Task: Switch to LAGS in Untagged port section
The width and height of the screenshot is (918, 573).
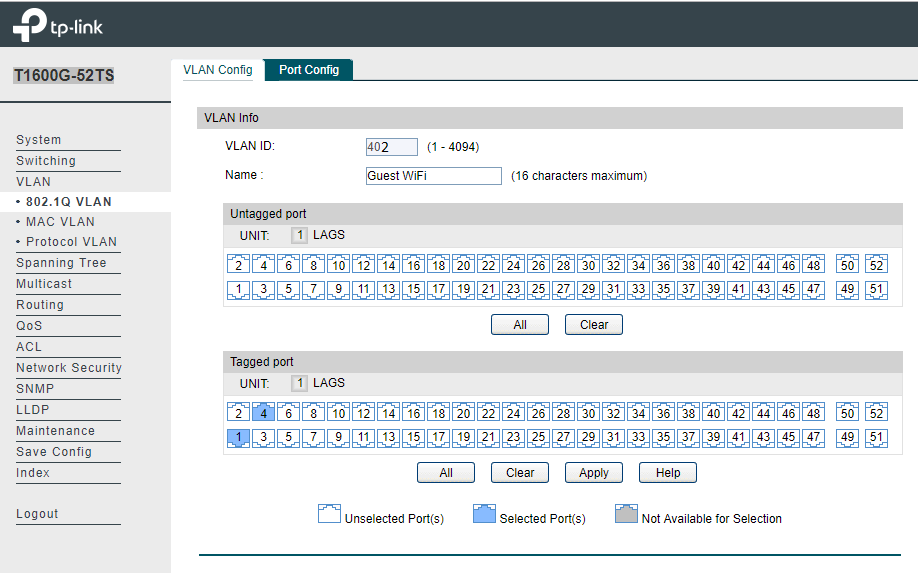Action: point(329,235)
